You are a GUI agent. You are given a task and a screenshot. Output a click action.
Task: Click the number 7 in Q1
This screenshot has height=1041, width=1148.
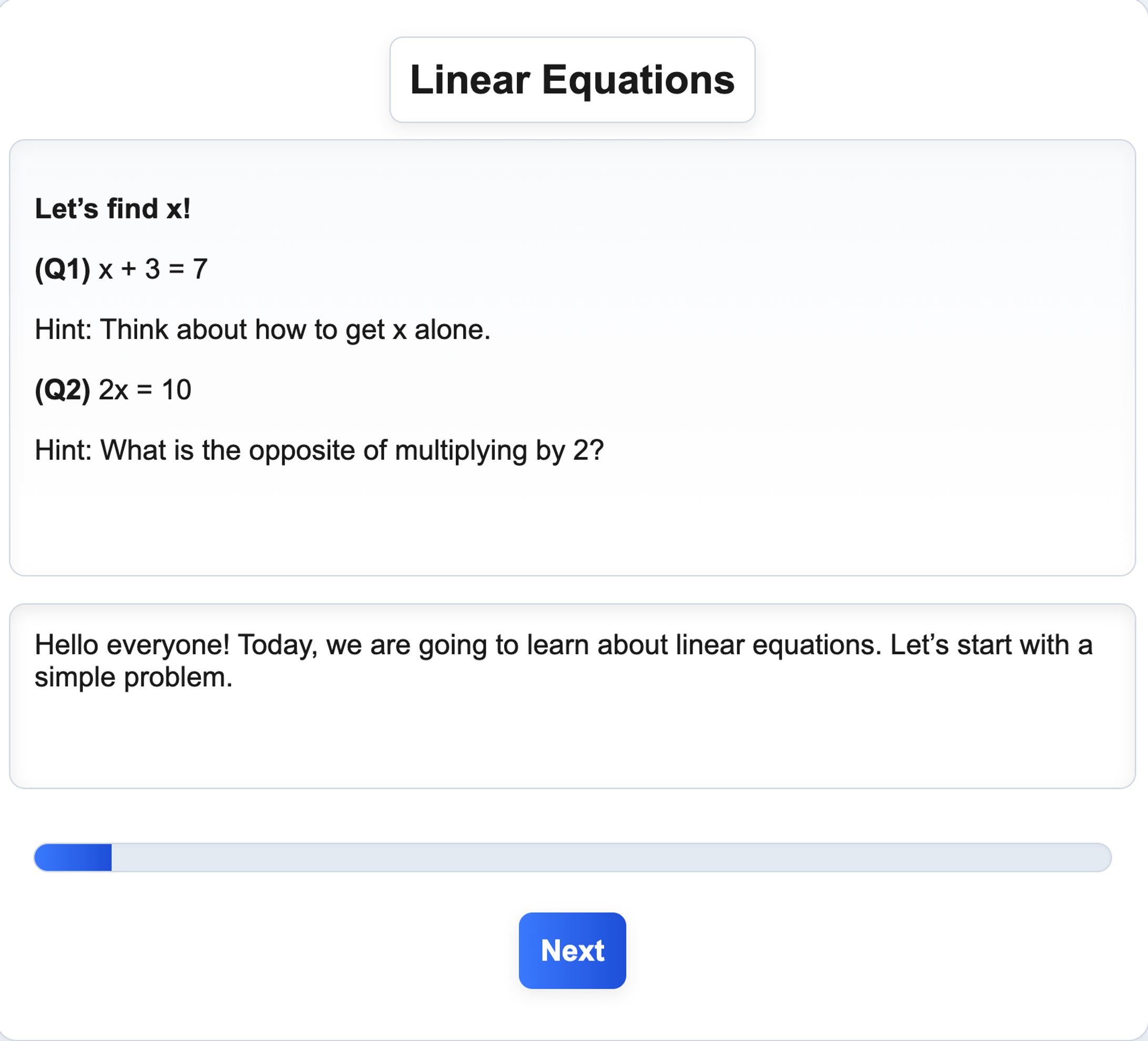click(200, 269)
